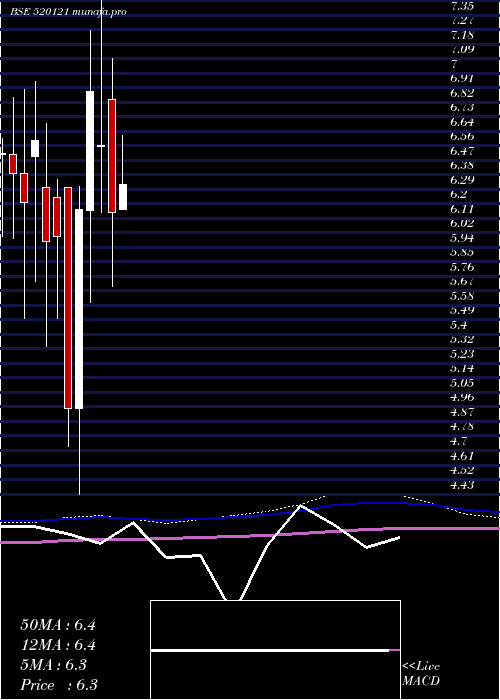Screen dimensions: 500x700
Task: Click the 6.29 price axis label
Action: click(462, 180)
